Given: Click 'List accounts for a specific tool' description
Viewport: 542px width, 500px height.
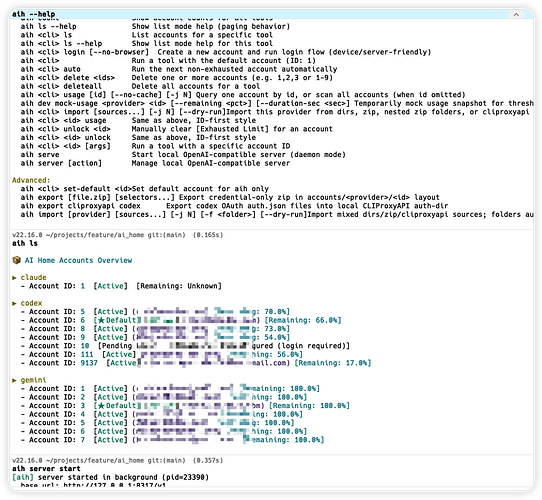Looking at the screenshot, I should click(202, 35).
